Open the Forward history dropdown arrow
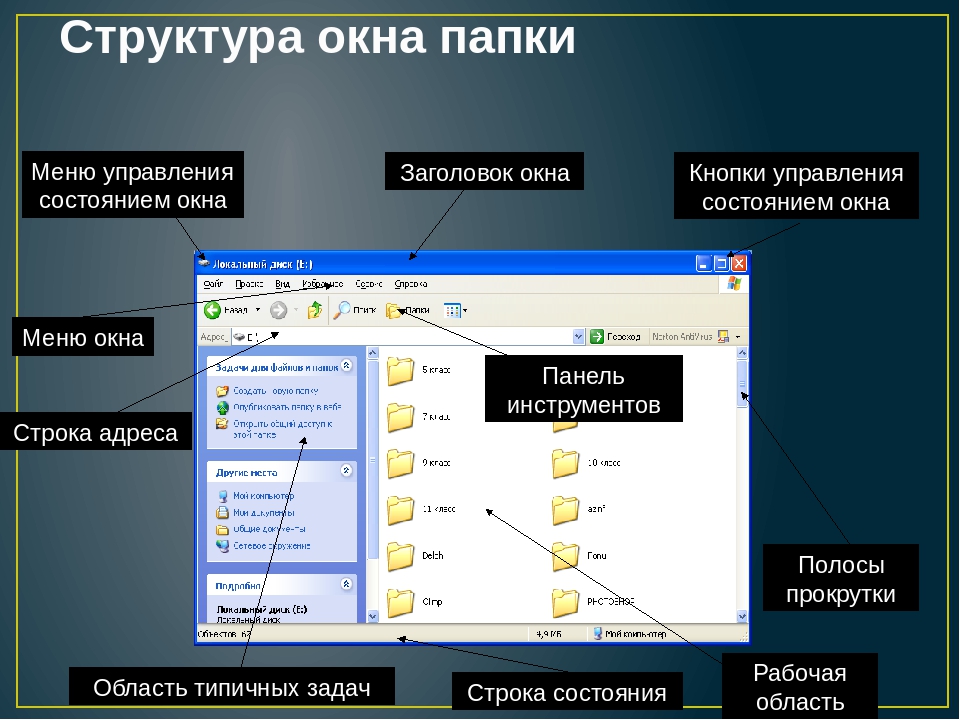960x720 pixels. 296,310
